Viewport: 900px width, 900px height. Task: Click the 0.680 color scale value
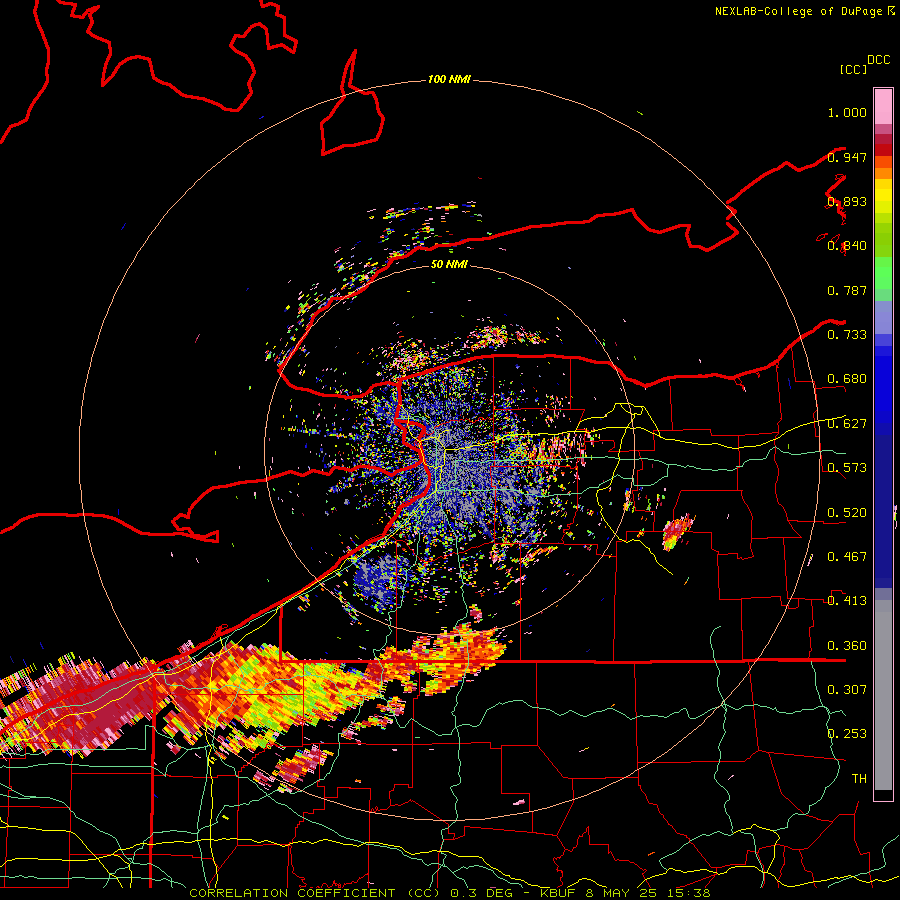tap(847, 379)
